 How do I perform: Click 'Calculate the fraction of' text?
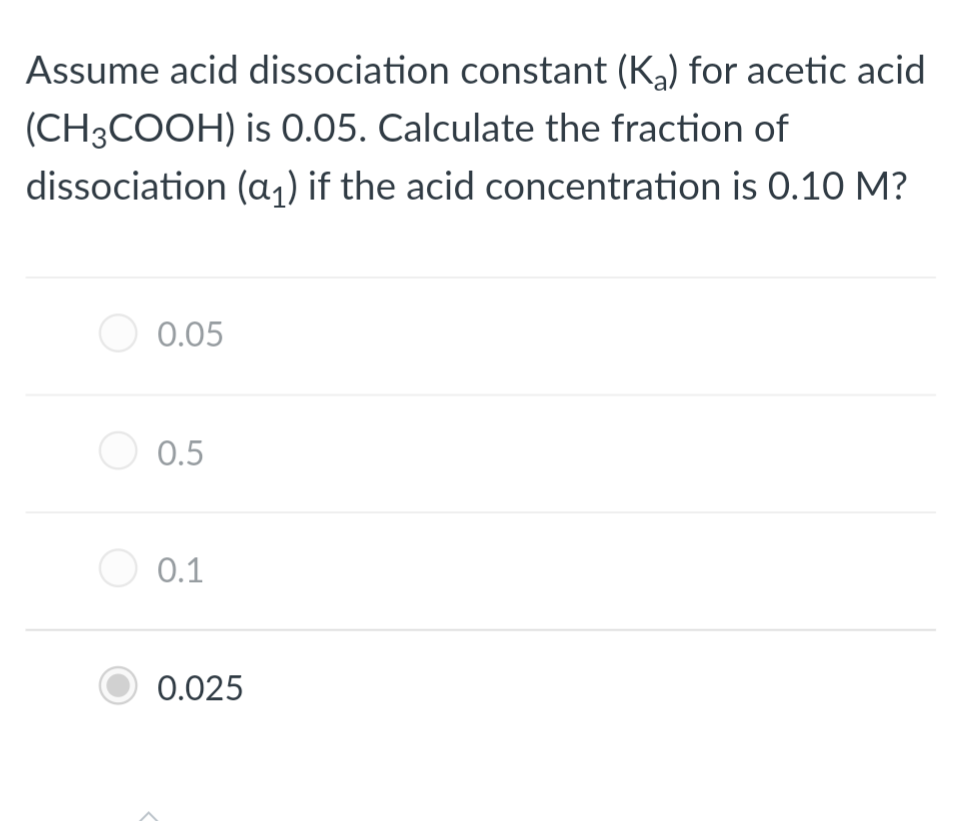[583, 128]
